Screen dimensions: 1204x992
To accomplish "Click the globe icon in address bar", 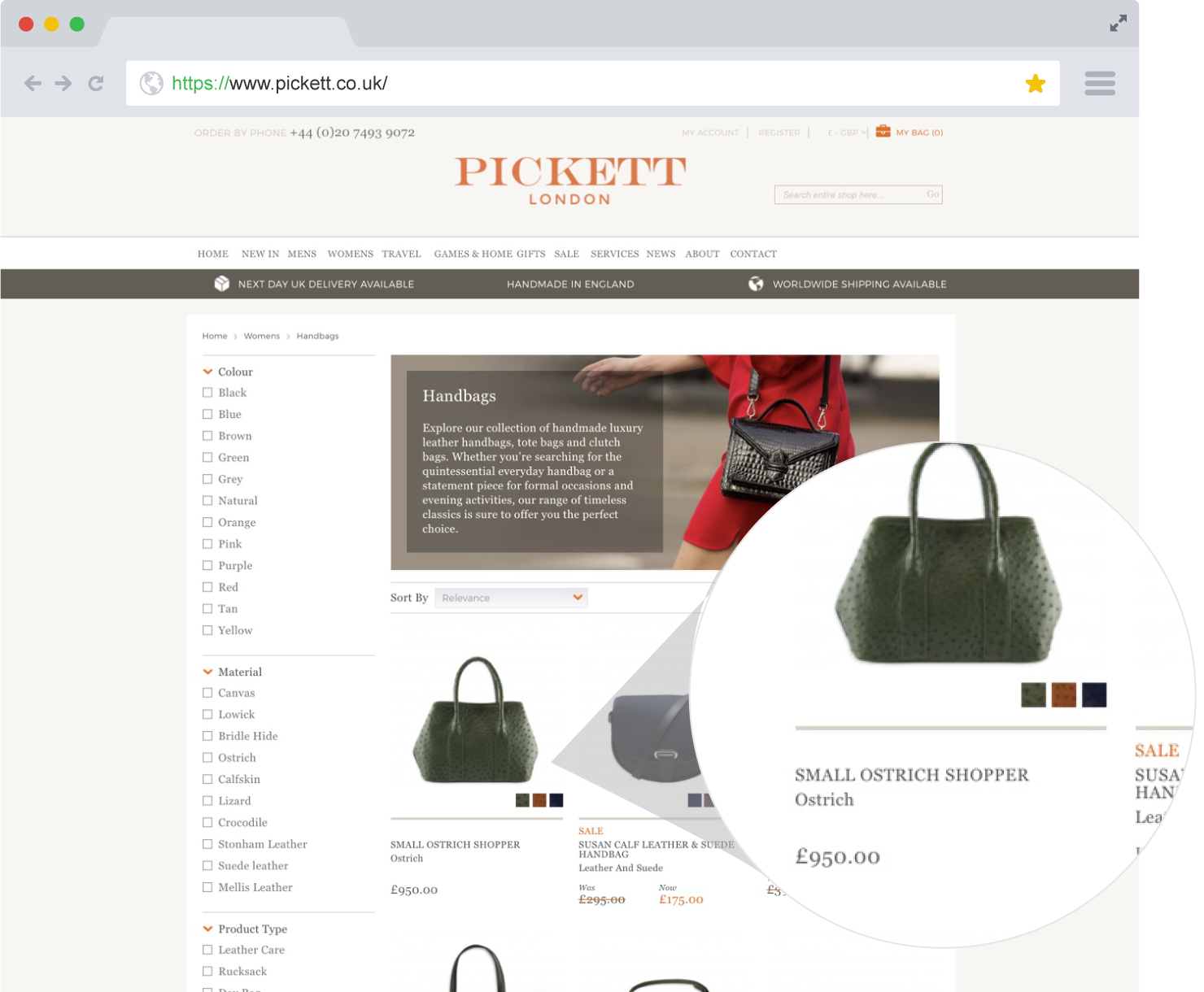I will 151,83.
